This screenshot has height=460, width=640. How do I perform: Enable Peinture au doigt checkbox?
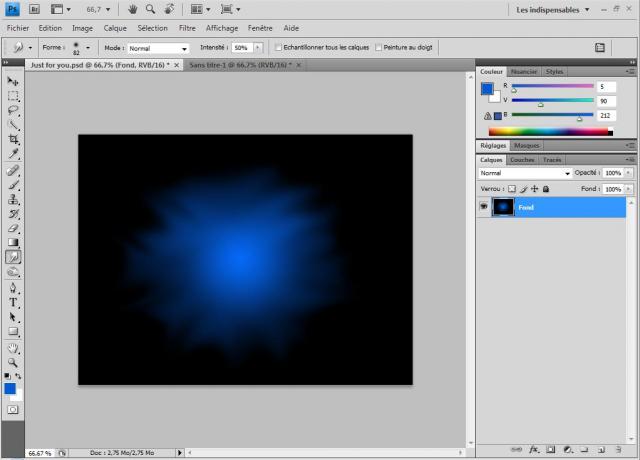378,47
